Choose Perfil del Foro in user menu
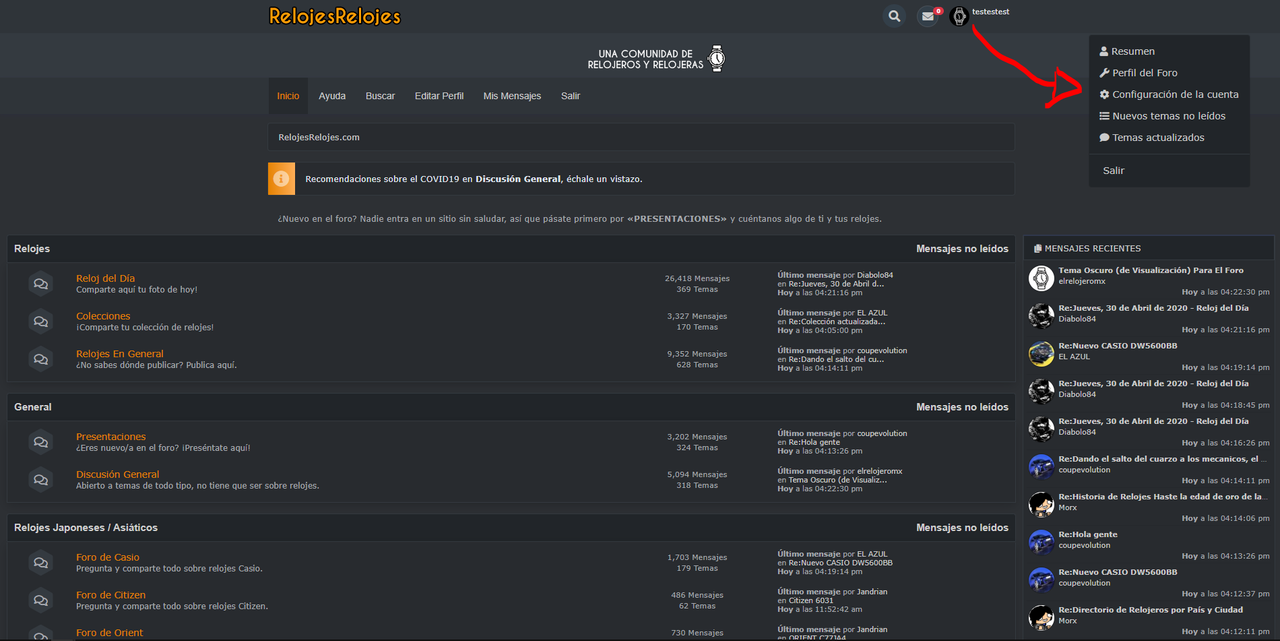This screenshot has height=641, width=1280. 1138,73
